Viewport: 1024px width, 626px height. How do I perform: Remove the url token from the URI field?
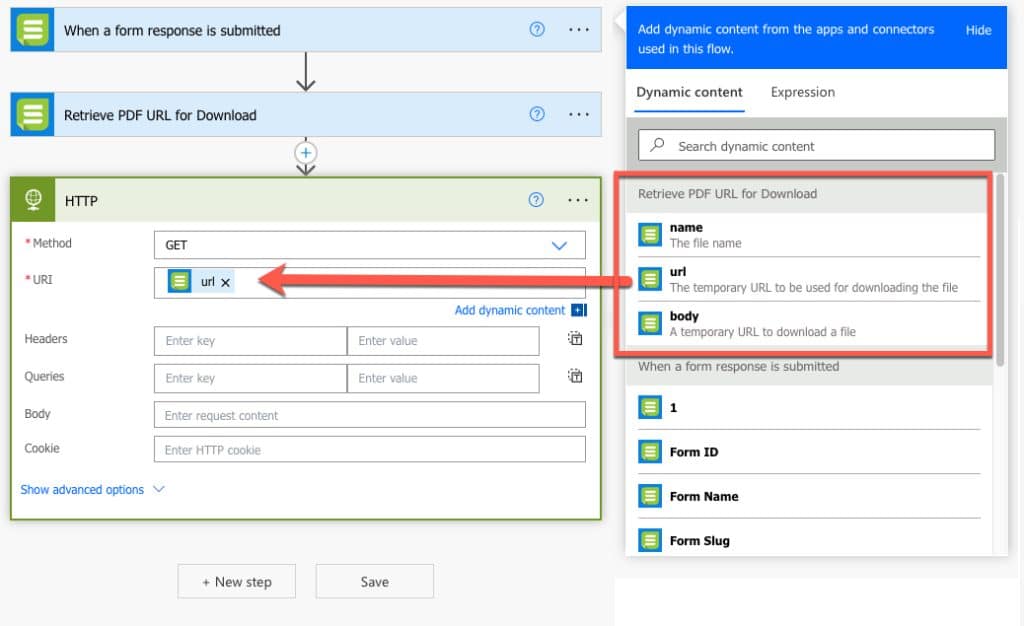(x=223, y=282)
